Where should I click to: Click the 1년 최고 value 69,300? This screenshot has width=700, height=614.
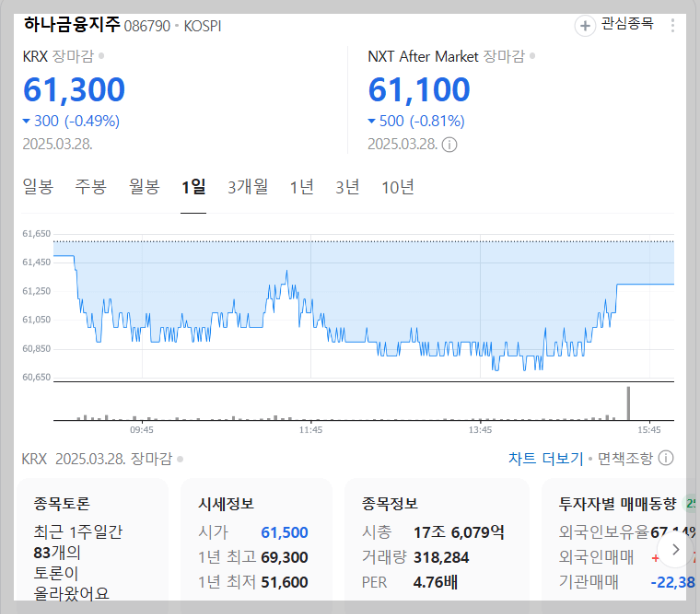pyautogui.click(x=284, y=558)
